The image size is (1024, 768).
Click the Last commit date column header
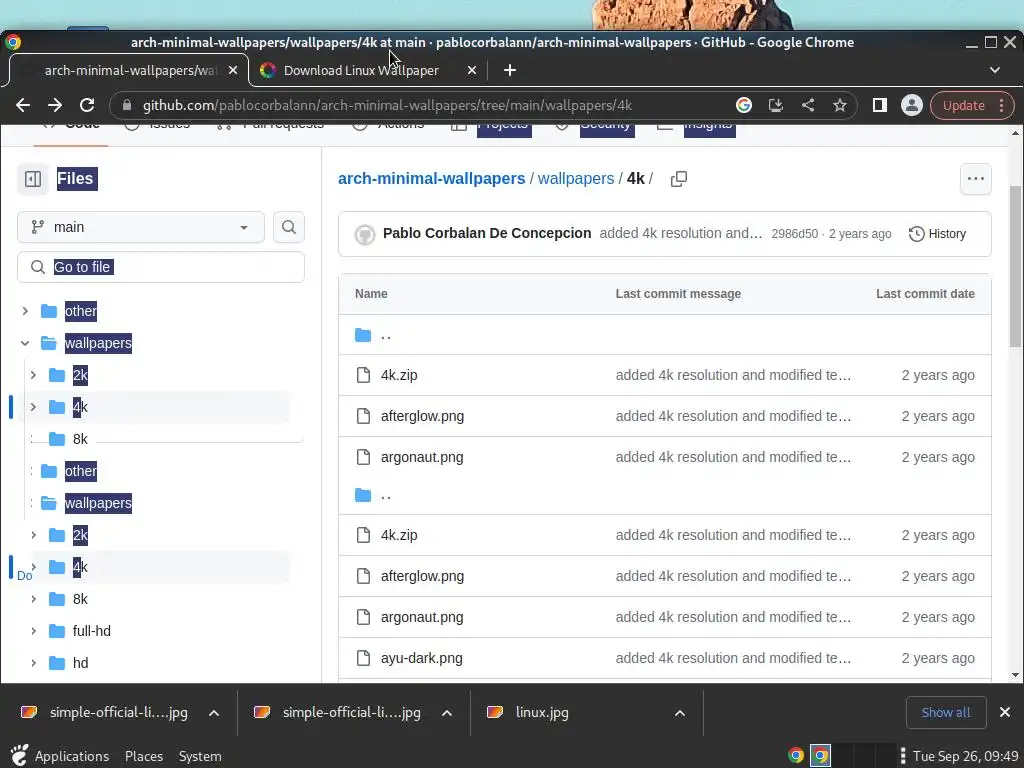click(x=925, y=294)
